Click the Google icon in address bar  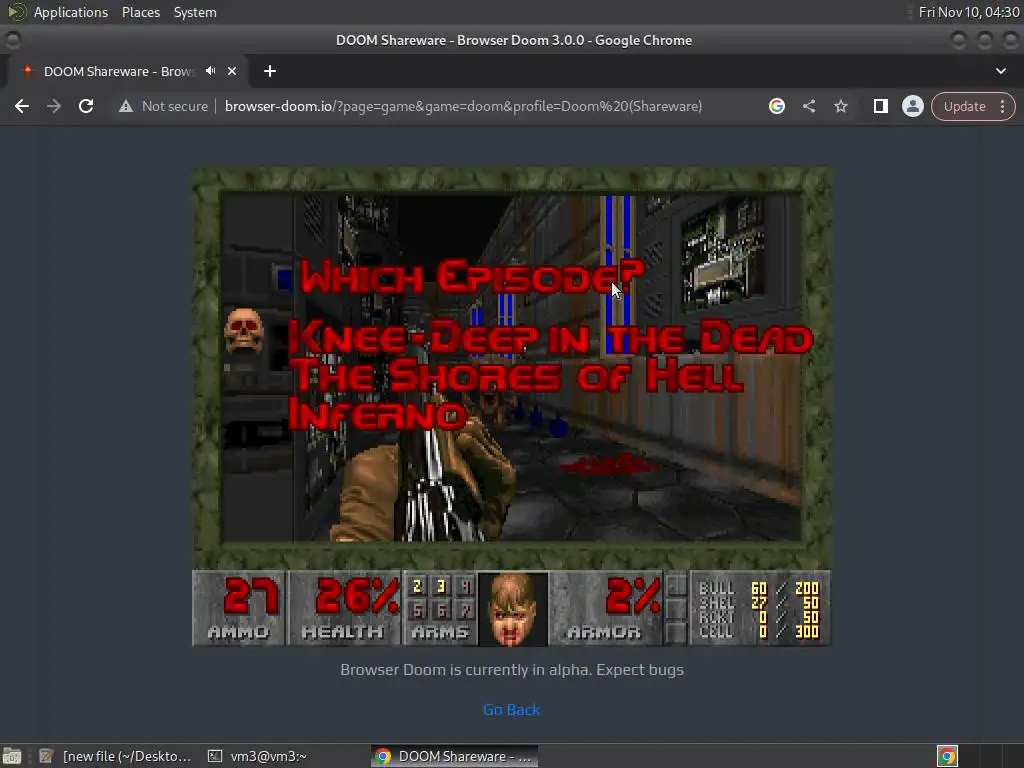point(776,106)
